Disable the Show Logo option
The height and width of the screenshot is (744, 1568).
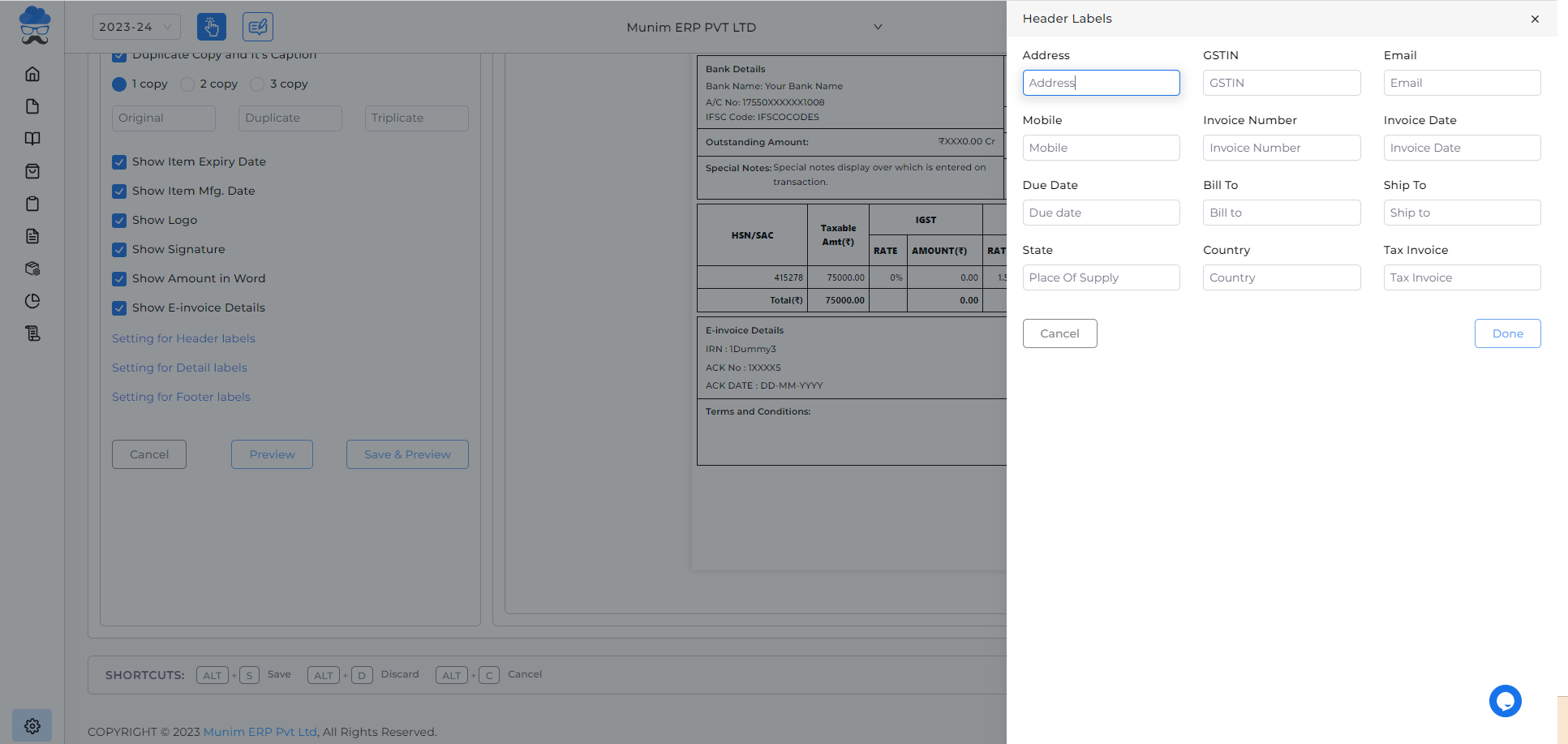click(119, 221)
